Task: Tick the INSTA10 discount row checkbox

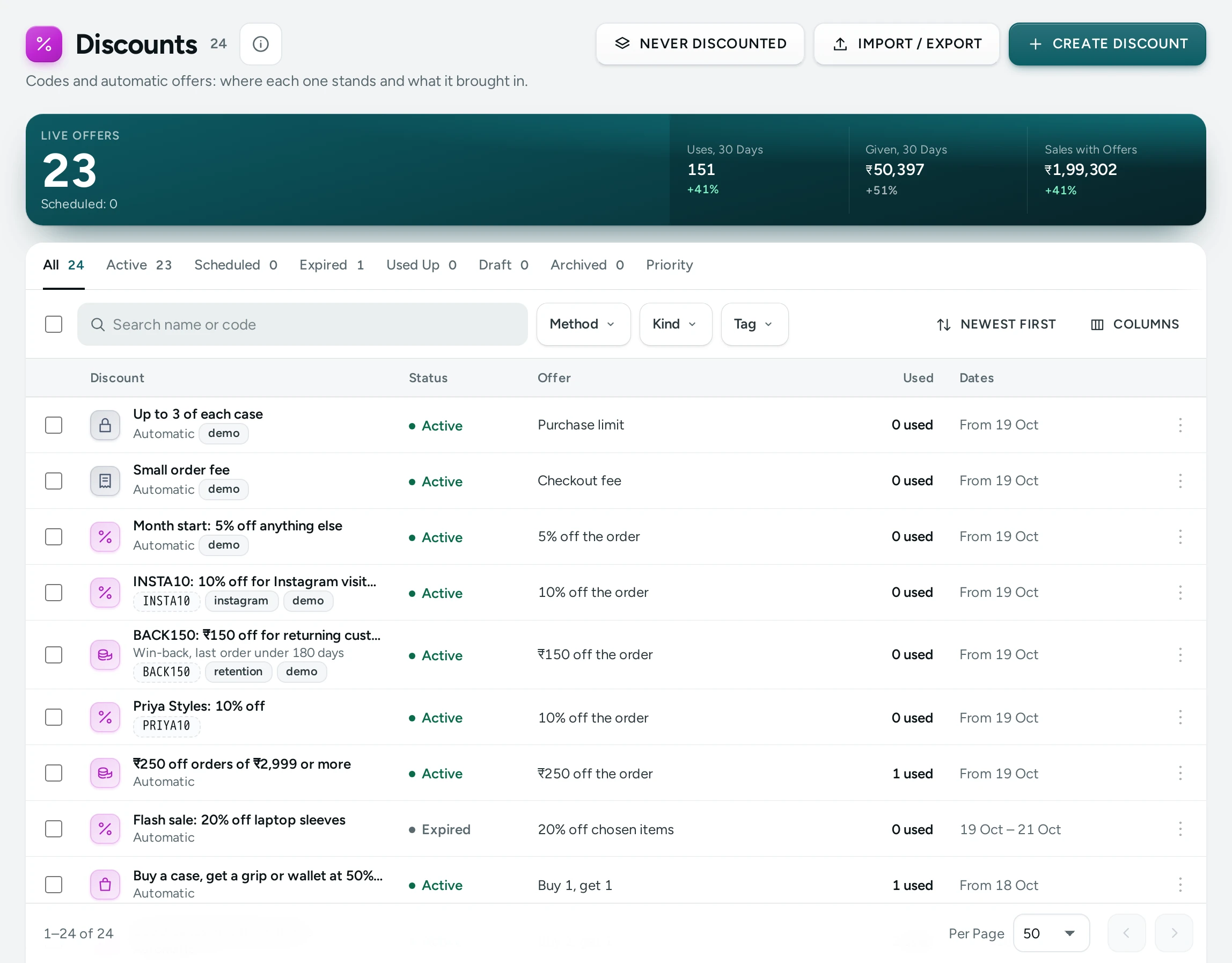Action: tap(54, 593)
